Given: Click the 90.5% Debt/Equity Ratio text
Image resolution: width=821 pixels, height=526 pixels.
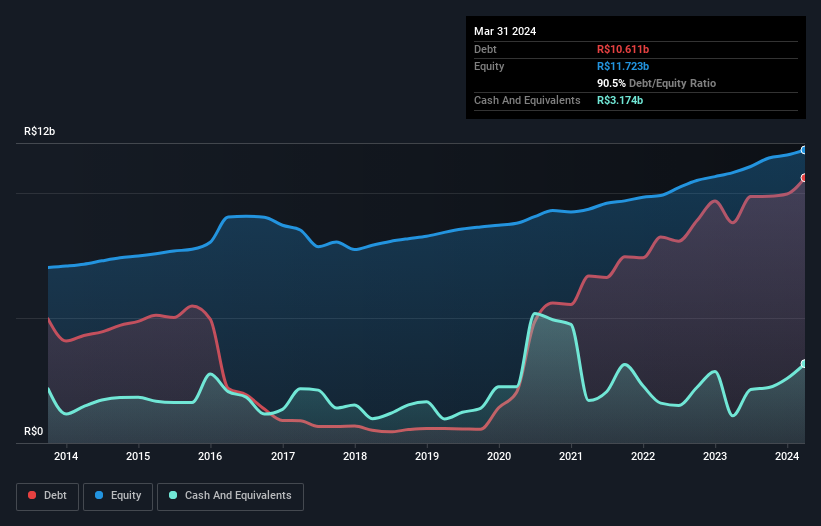Looking at the screenshot, I should (x=657, y=83).
